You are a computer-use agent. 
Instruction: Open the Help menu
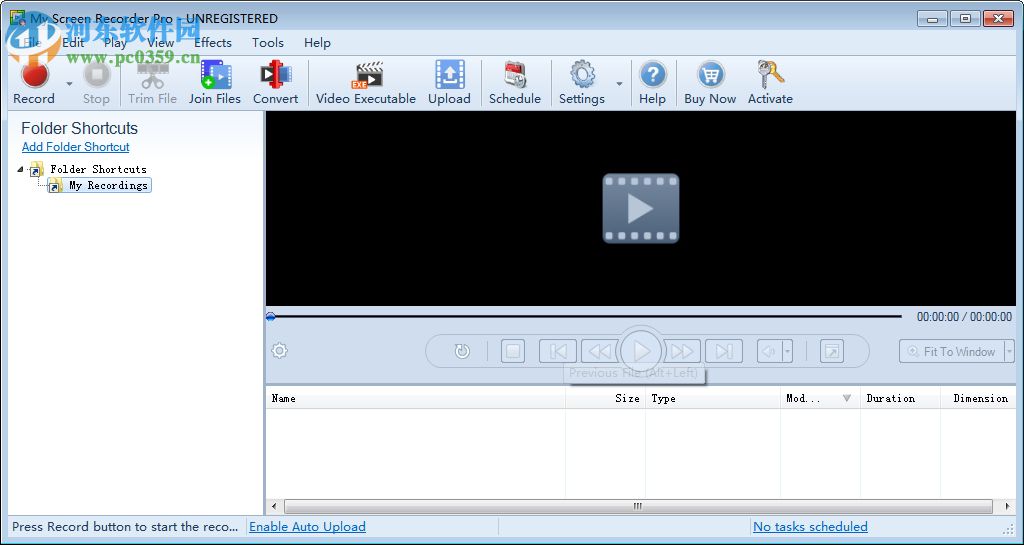(317, 42)
